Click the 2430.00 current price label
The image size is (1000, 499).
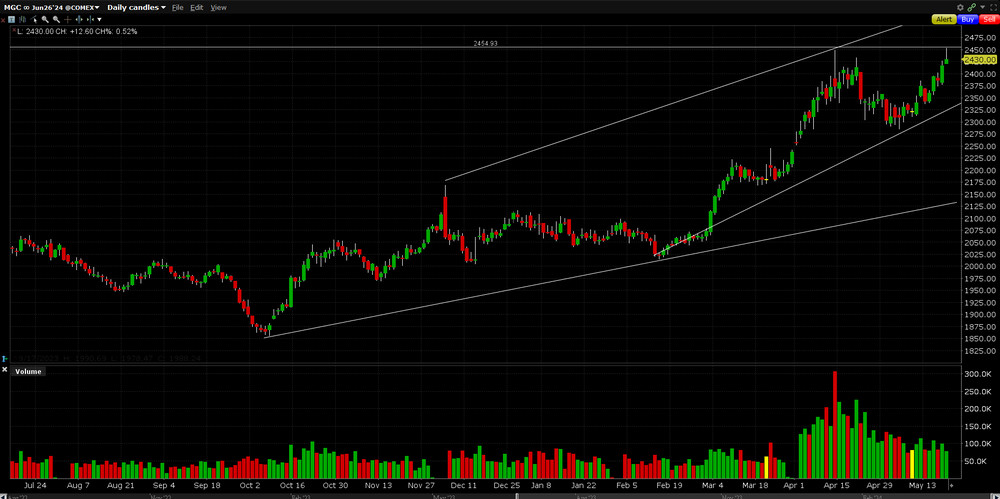coord(978,60)
